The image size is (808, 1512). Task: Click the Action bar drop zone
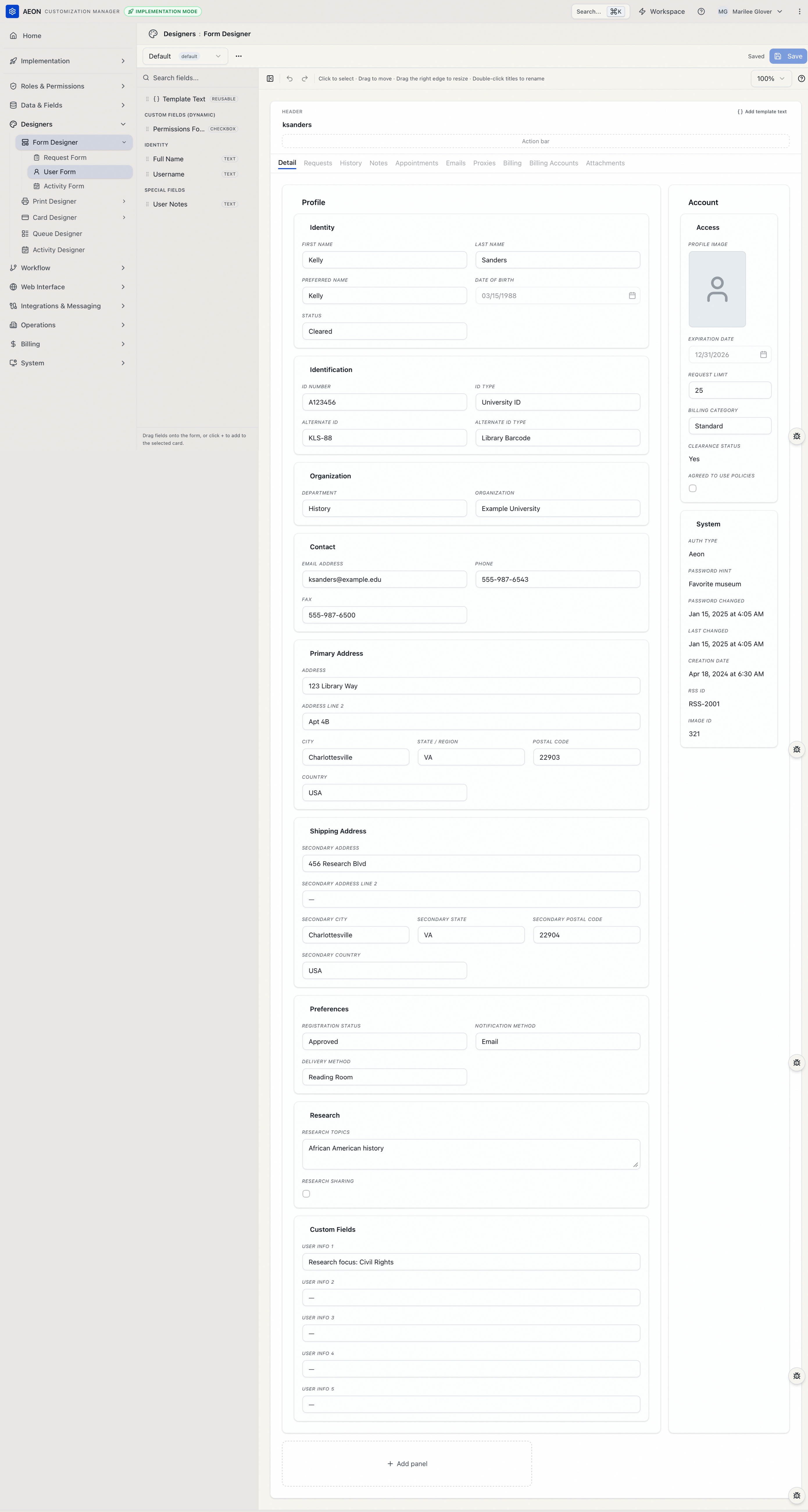[x=535, y=141]
